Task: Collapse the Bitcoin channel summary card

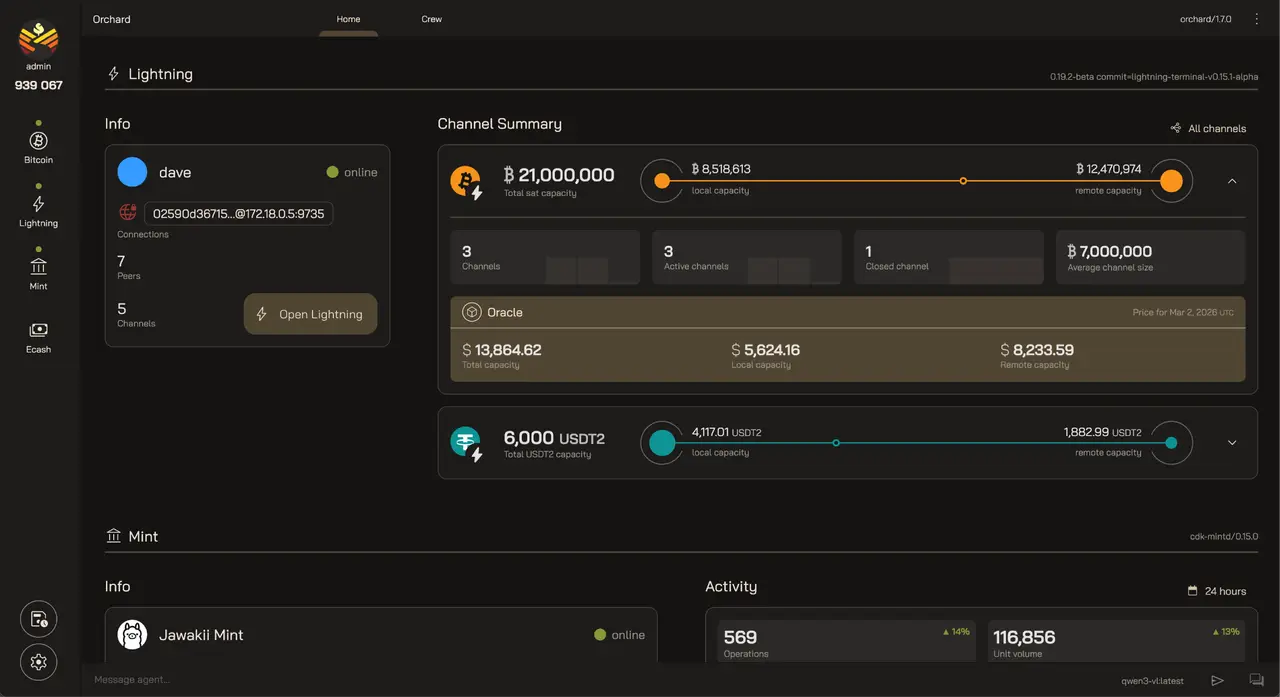Action: point(1232,181)
